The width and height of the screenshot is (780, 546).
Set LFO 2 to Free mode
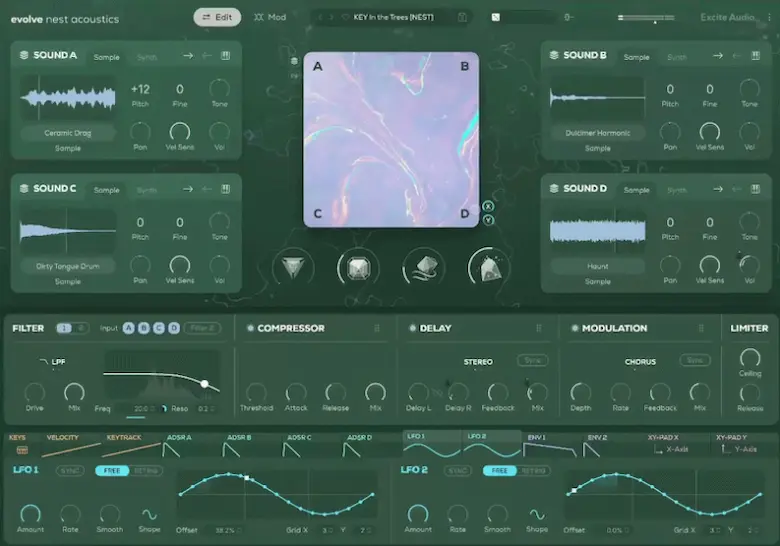pyautogui.click(x=499, y=470)
